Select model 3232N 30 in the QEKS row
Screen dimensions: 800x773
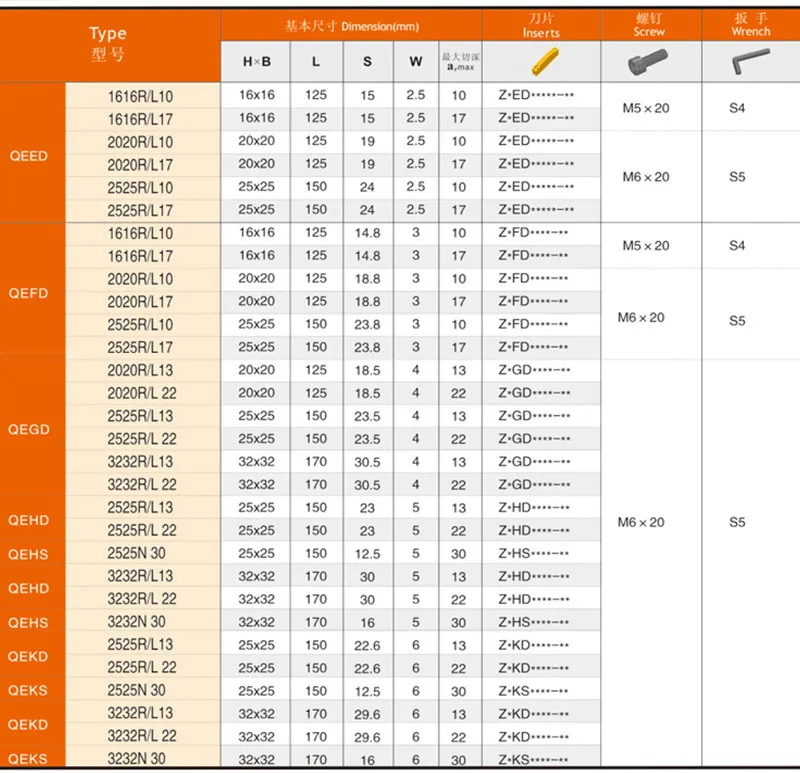[136, 759]
